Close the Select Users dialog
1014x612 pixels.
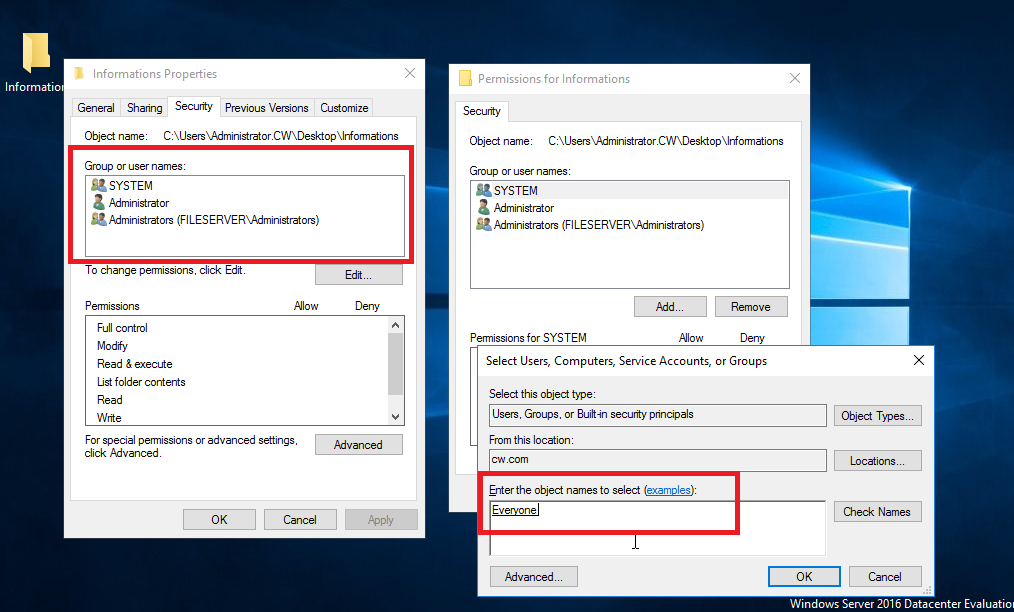pyautogui.click(x=918, y=360)
